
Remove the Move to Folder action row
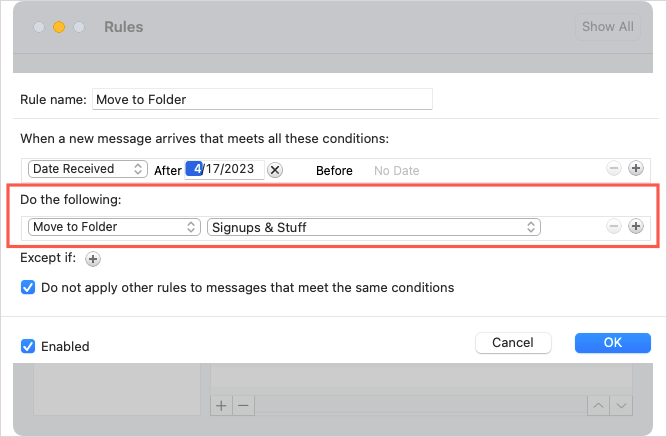(x=614, y=227)
